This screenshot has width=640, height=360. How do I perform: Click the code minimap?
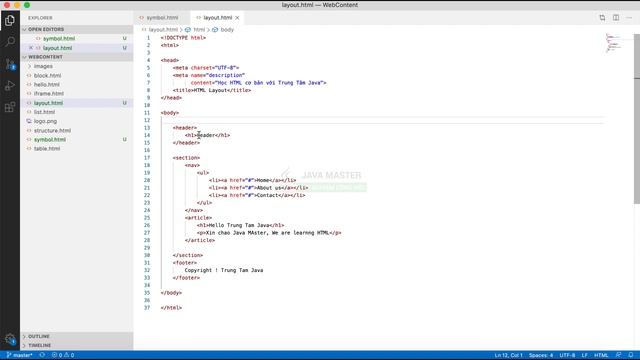pyautogui.click(x=613, y=43)
